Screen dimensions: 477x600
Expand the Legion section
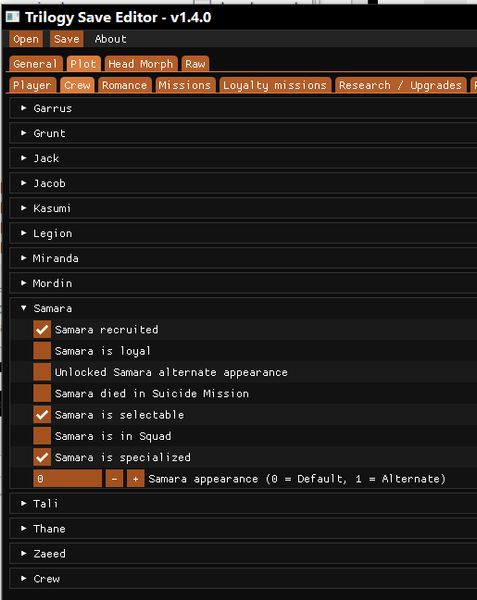pyautogui.click(x=243, y=233)
